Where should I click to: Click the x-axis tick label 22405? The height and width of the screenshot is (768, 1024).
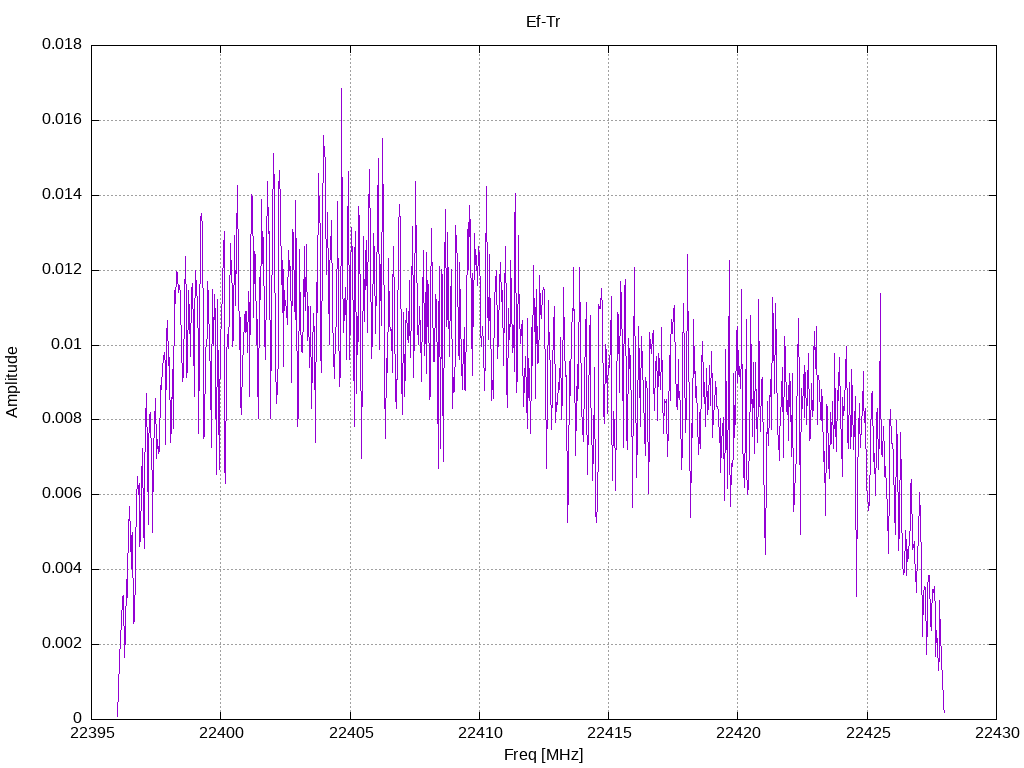[350, 733]
